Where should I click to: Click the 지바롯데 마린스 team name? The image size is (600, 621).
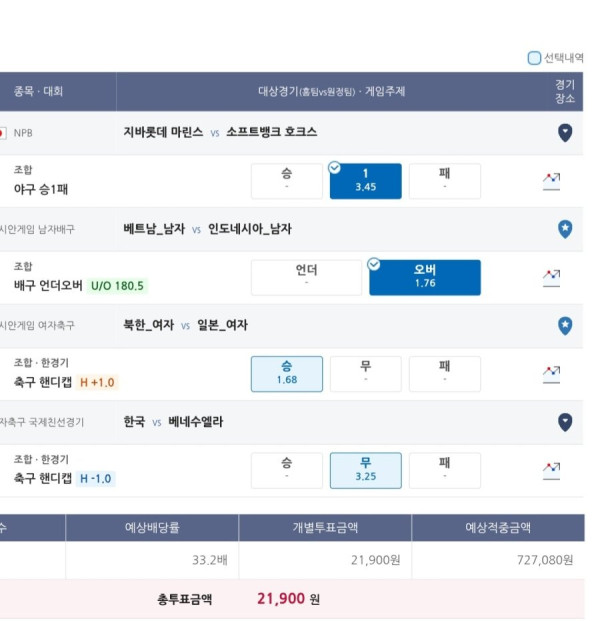point(163,132)
